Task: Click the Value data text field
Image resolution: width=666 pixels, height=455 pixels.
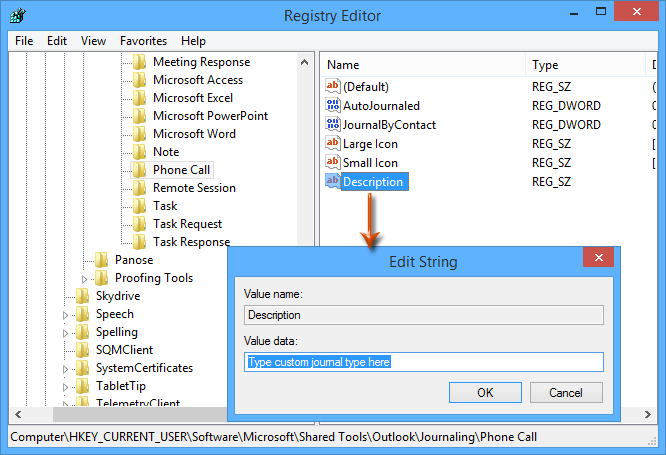Action: point(424,362)
